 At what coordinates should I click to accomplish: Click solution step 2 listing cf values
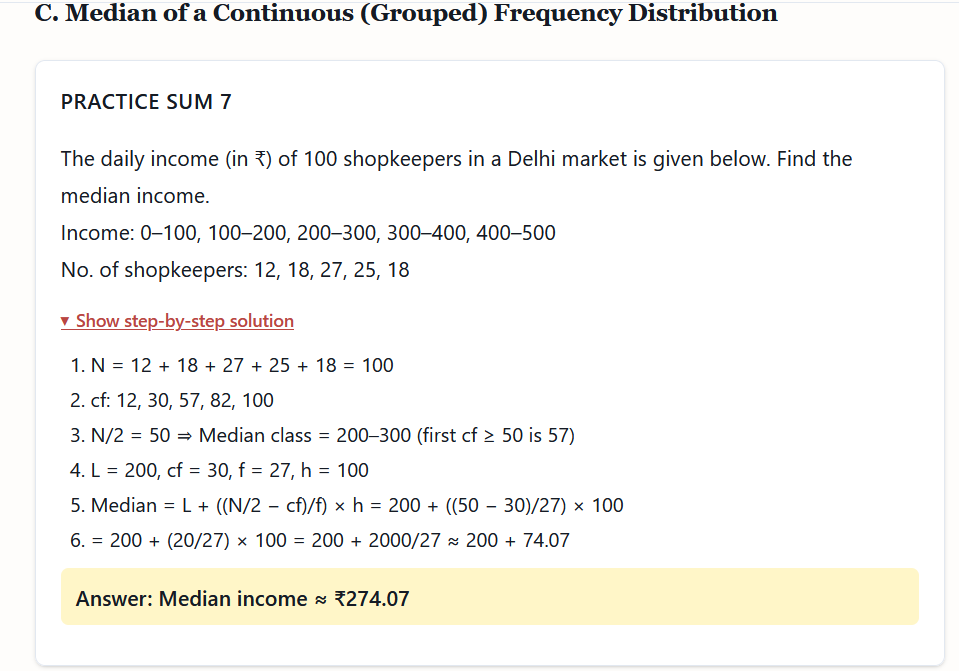(x=172, y=400)
